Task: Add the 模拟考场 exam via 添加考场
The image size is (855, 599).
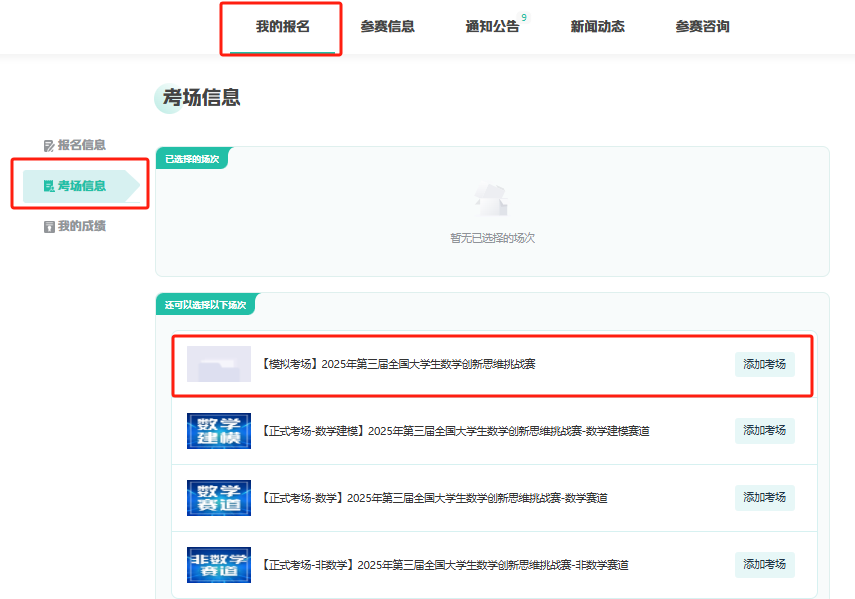Action: click(764, 364)
